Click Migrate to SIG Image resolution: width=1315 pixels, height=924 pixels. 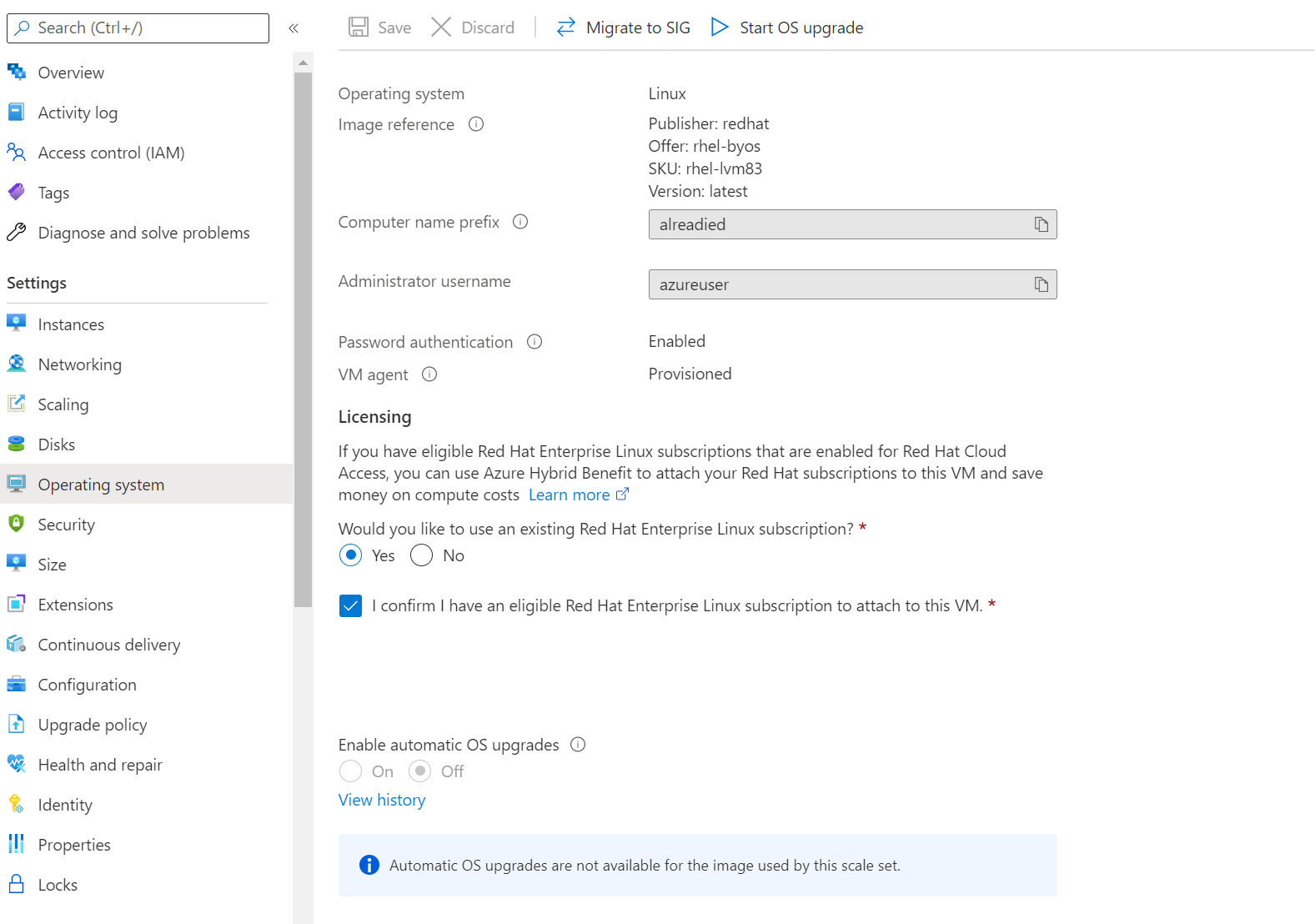pos(623,28)
